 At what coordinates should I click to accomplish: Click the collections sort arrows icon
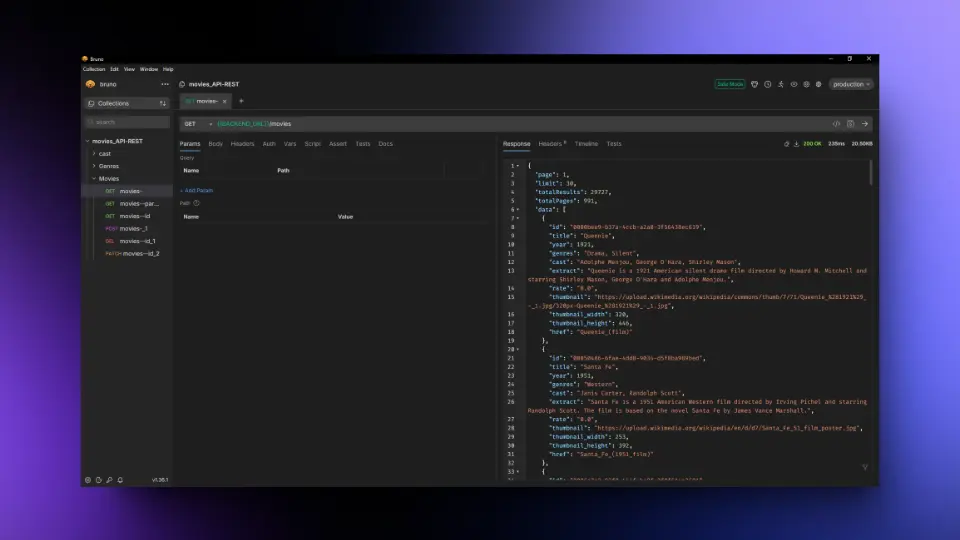163,103
